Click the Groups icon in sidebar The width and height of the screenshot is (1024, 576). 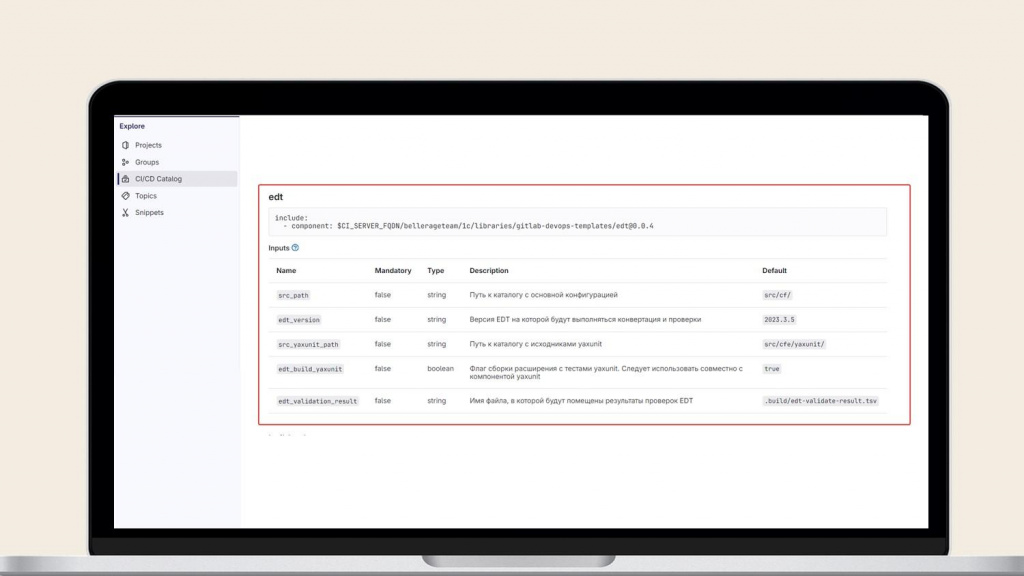pyautogui.click(x=125, y=162)
